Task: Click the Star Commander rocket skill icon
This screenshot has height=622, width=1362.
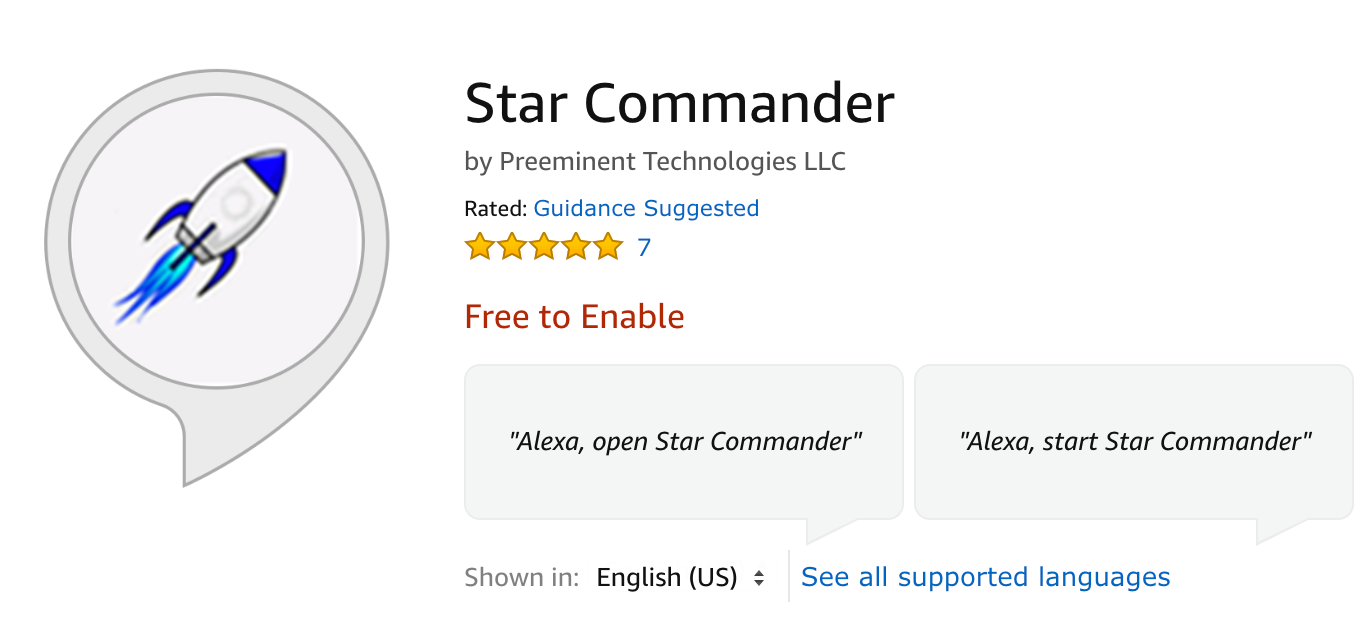Action: [x=215, y=240]
